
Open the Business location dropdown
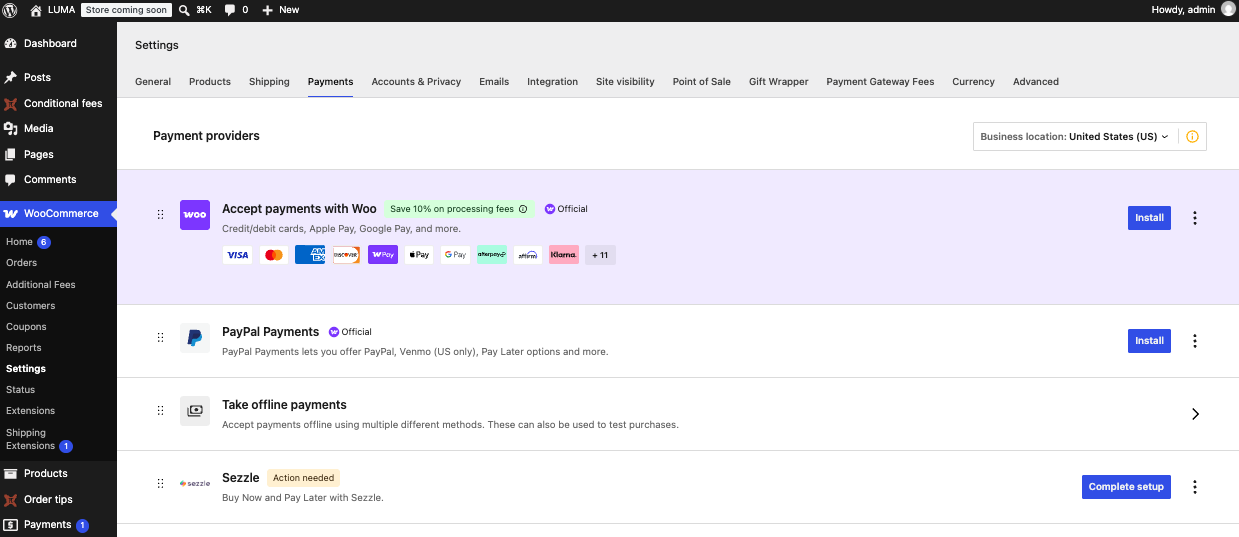(x=1075, y=137)
